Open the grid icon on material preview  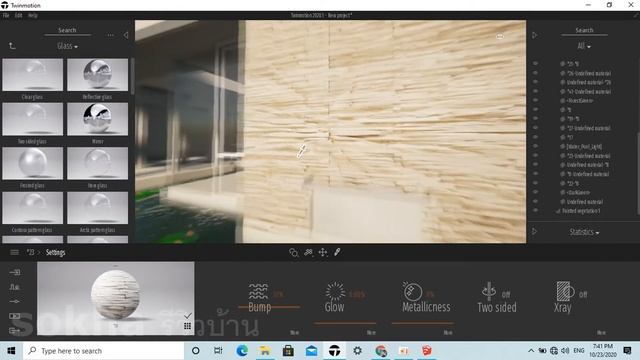(x=187, y=326)
